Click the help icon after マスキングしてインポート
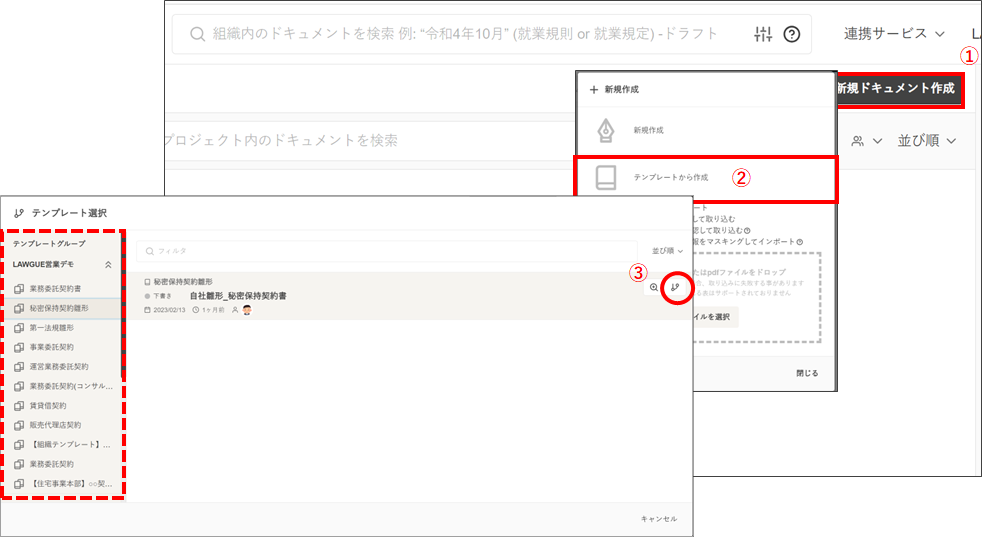Image resolution: width=984 pixels, height=538 pixels. coord(800,242)
